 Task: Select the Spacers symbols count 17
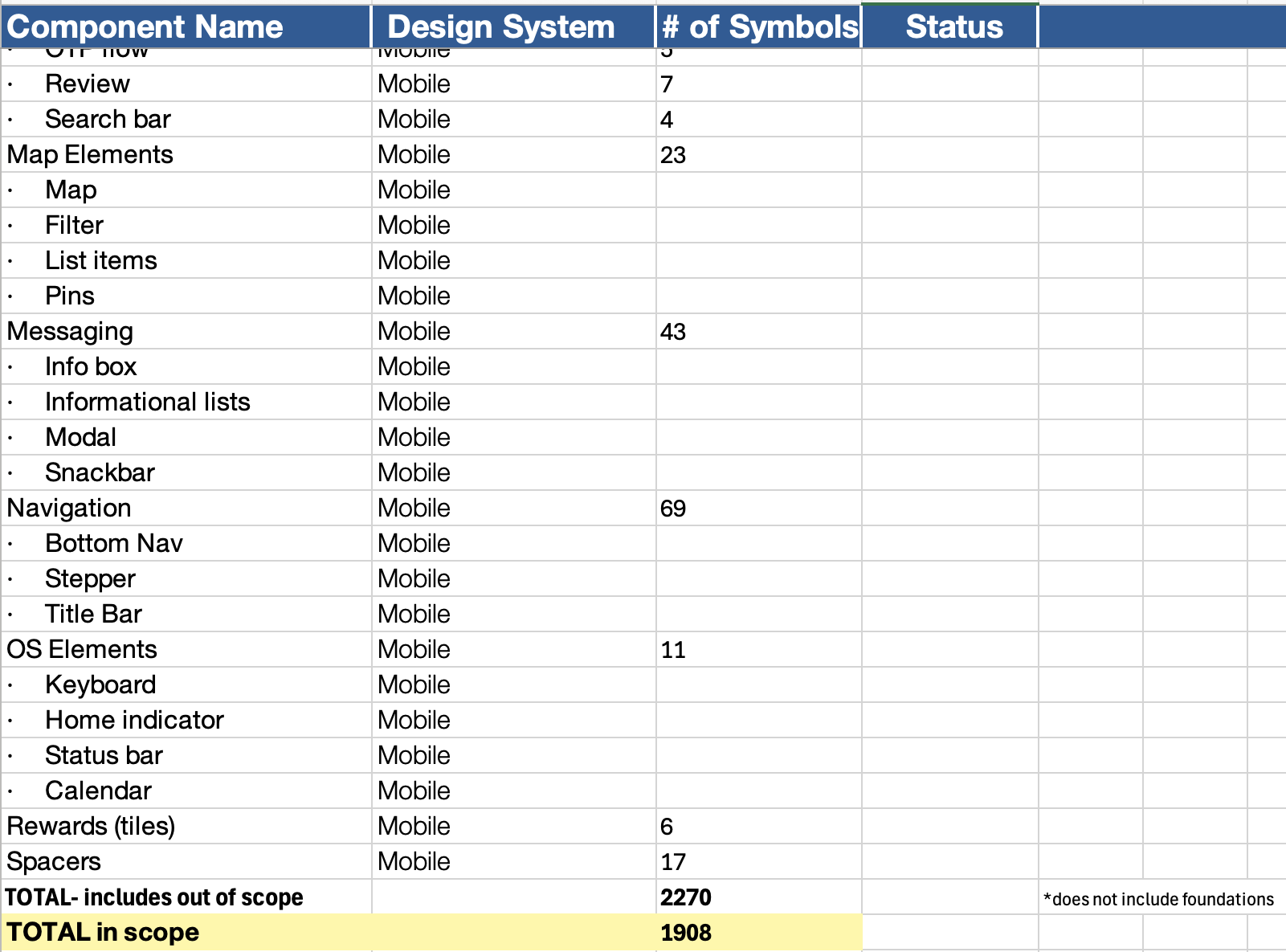pyautogui.click(x=673, y=862)
